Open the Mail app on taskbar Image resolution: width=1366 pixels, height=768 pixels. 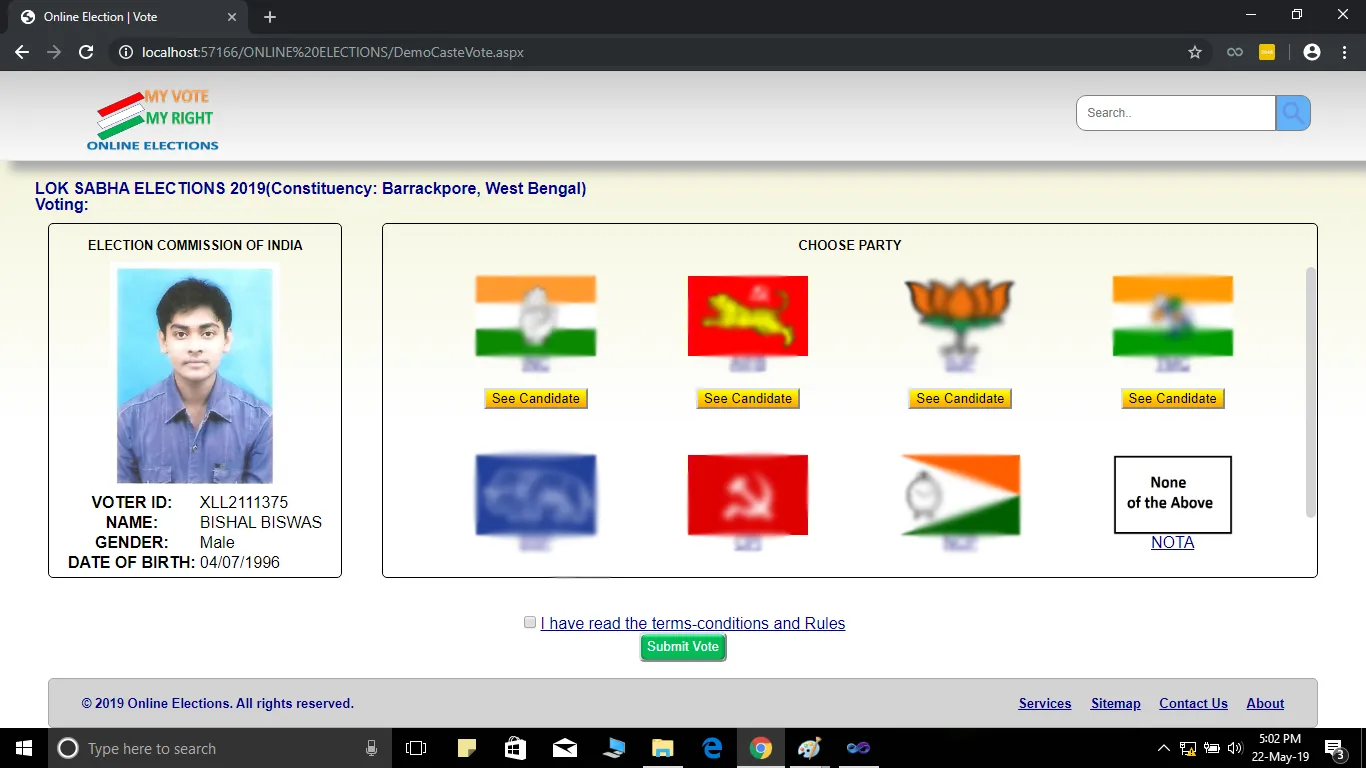(x=565, y=748)
